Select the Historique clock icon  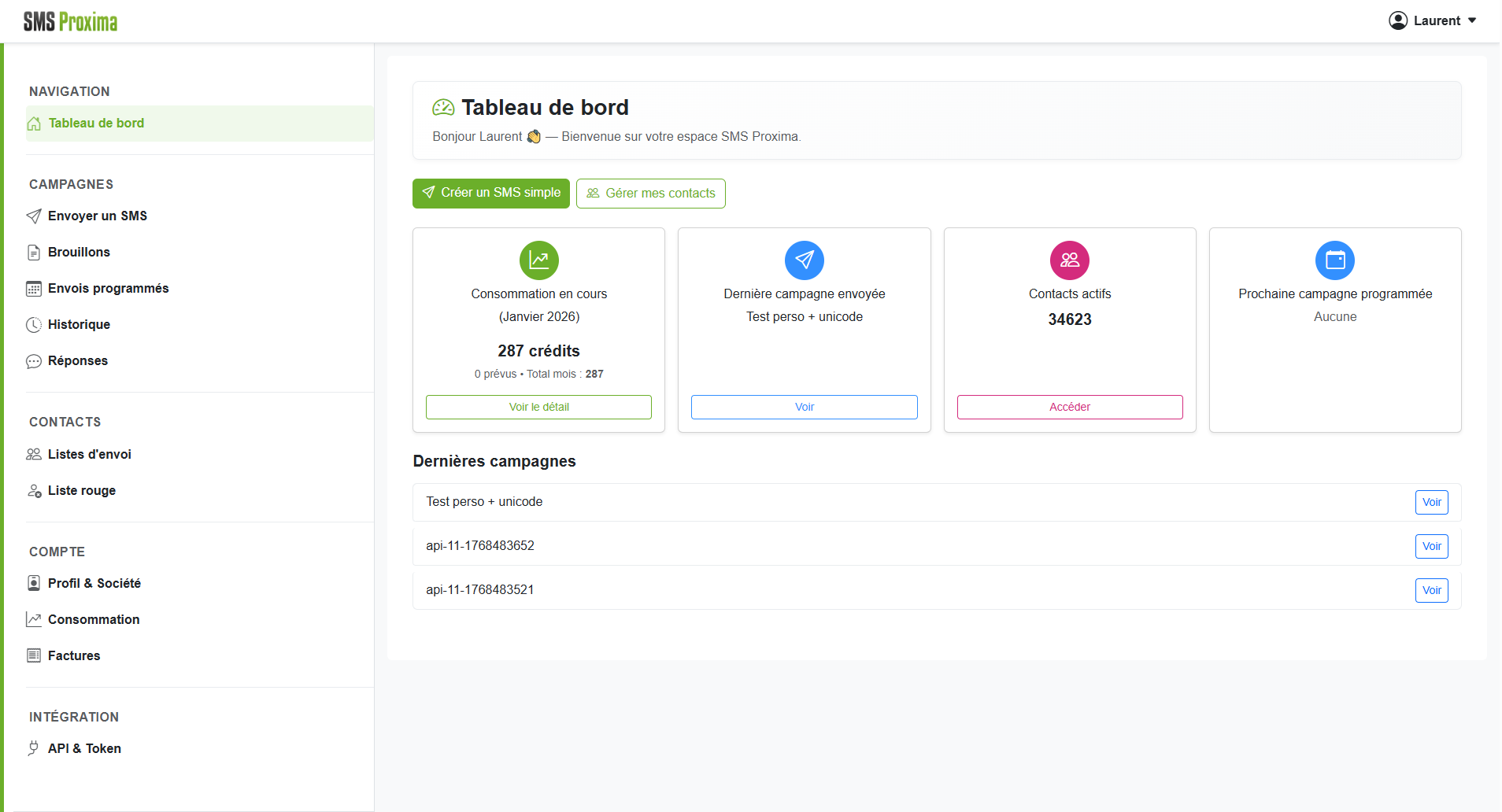click(34, 324)
